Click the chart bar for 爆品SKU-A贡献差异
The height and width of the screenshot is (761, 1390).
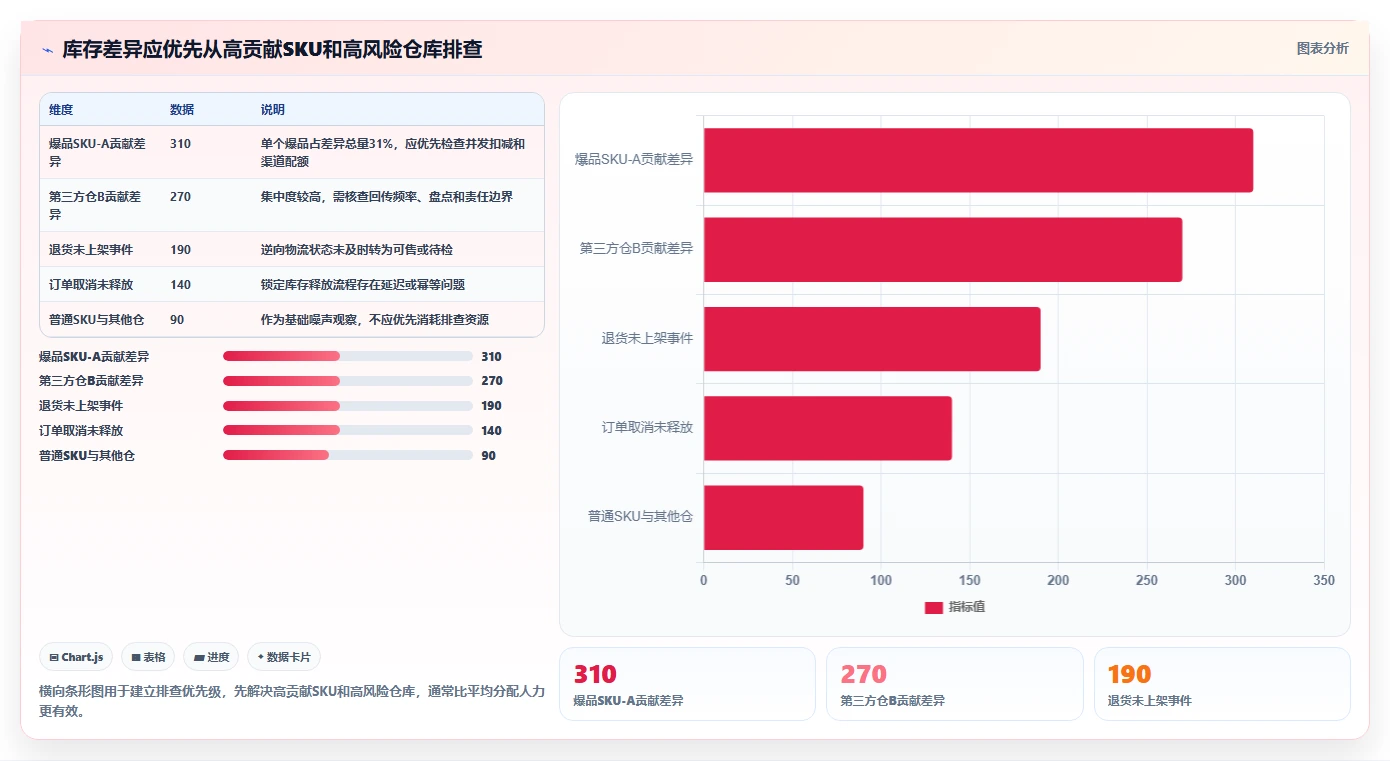[x=978, y=160]
